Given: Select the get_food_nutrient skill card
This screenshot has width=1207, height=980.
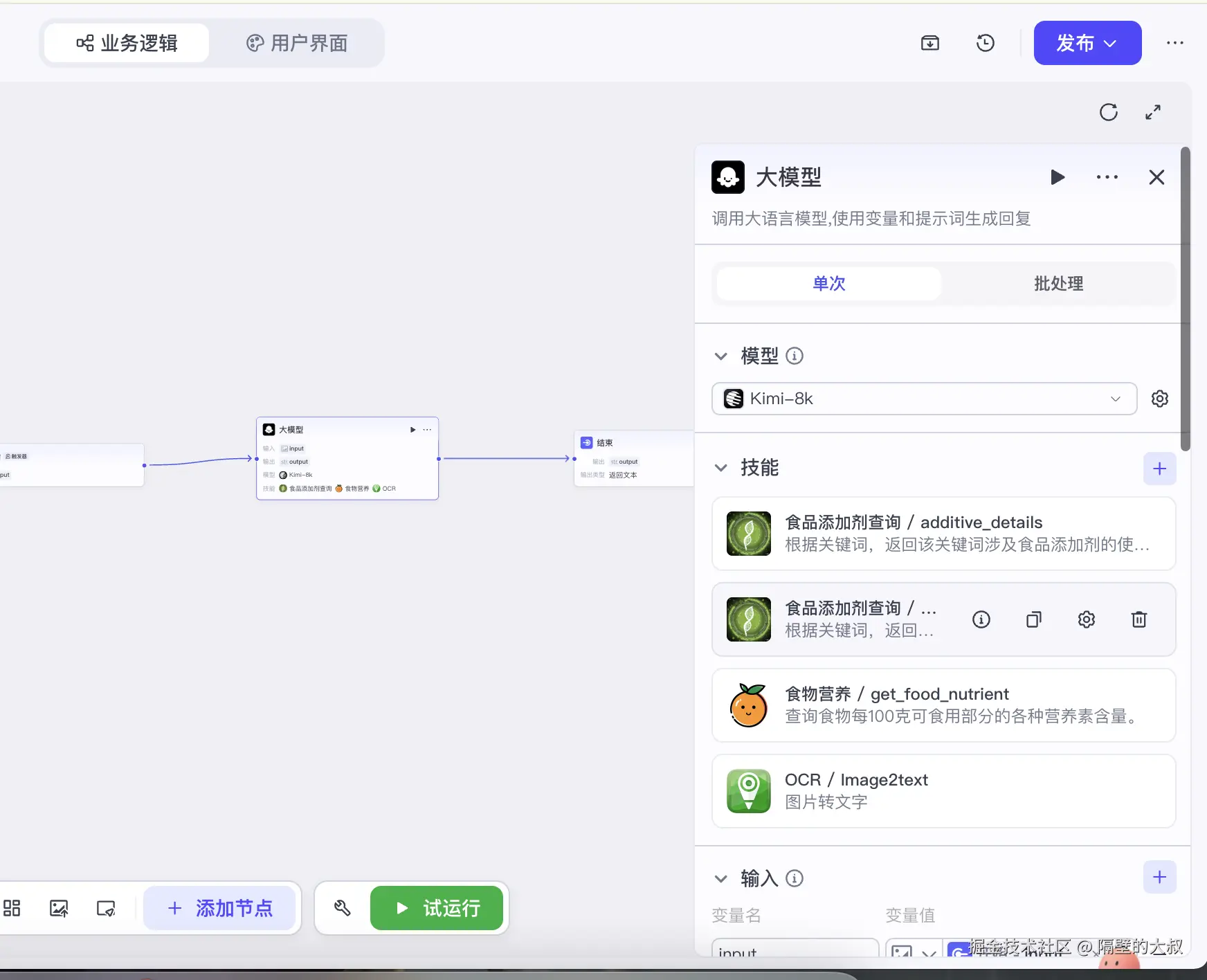Looking at the screenshot, I should point(944,705).
